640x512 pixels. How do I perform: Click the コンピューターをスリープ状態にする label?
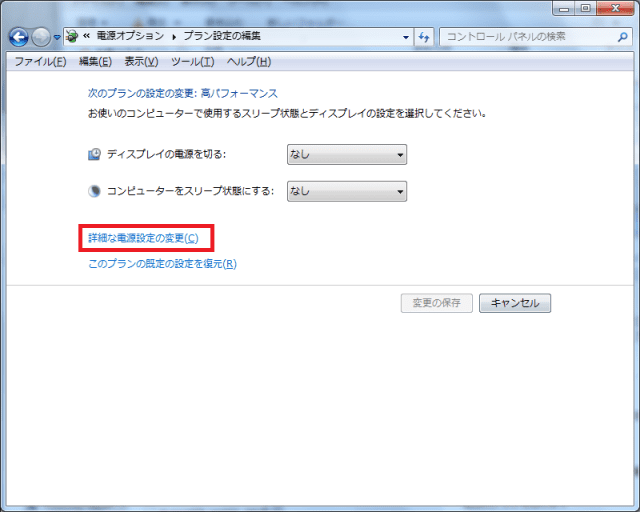[190, 191]
